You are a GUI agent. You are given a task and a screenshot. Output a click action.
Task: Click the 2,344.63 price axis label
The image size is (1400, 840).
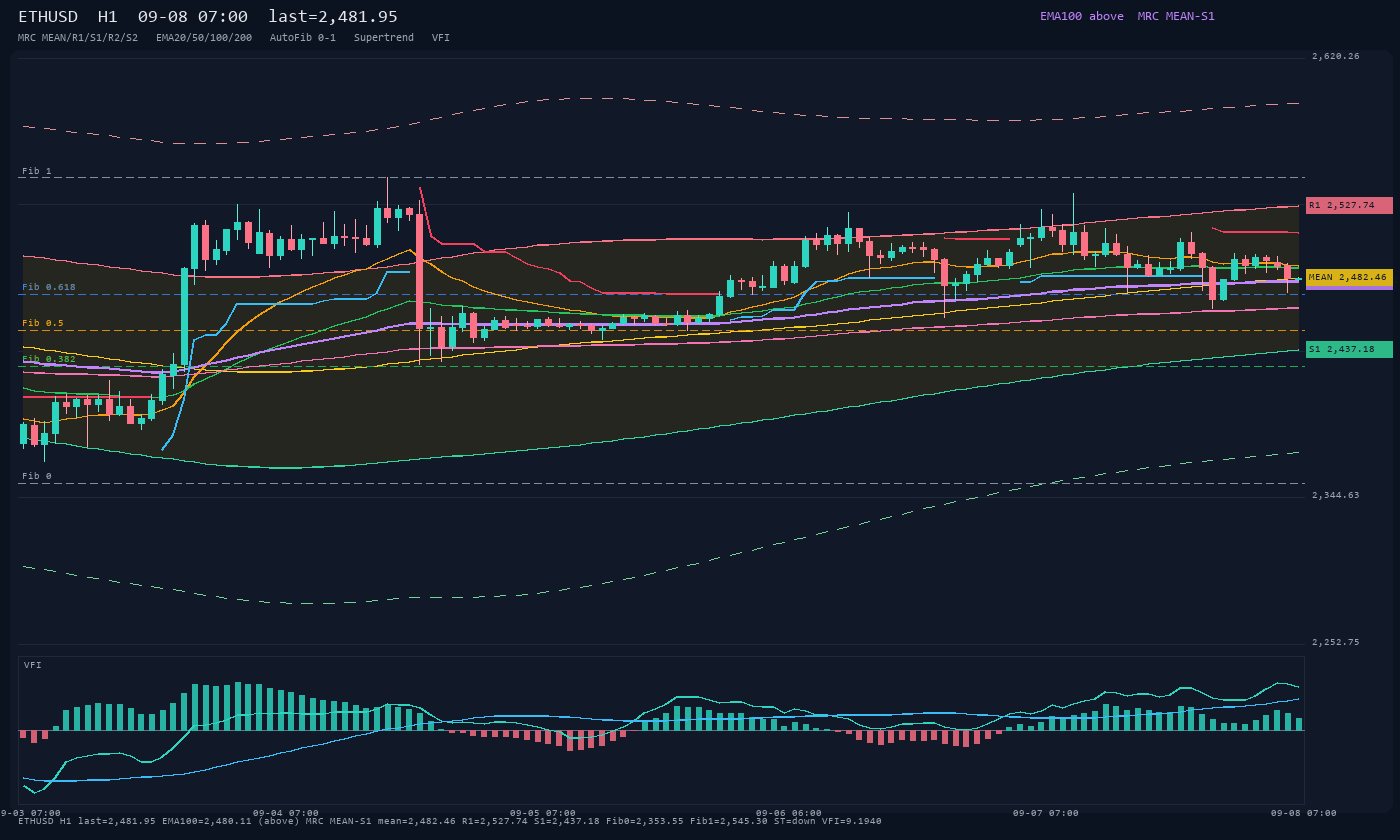click(1336, 495)
